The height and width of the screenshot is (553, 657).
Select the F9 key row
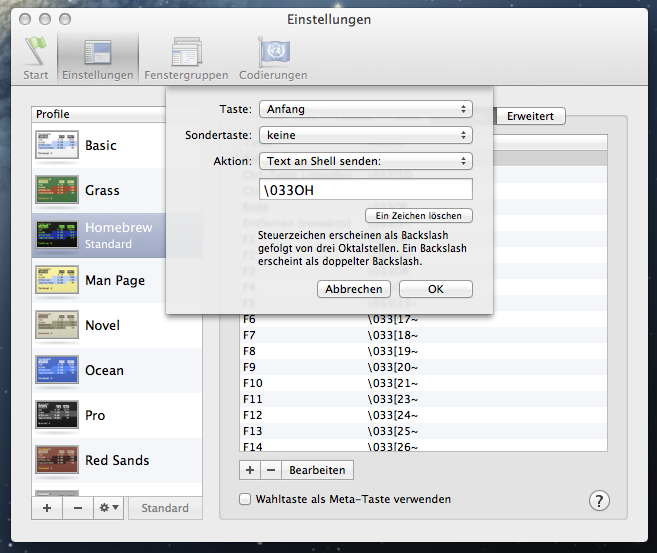424,367
